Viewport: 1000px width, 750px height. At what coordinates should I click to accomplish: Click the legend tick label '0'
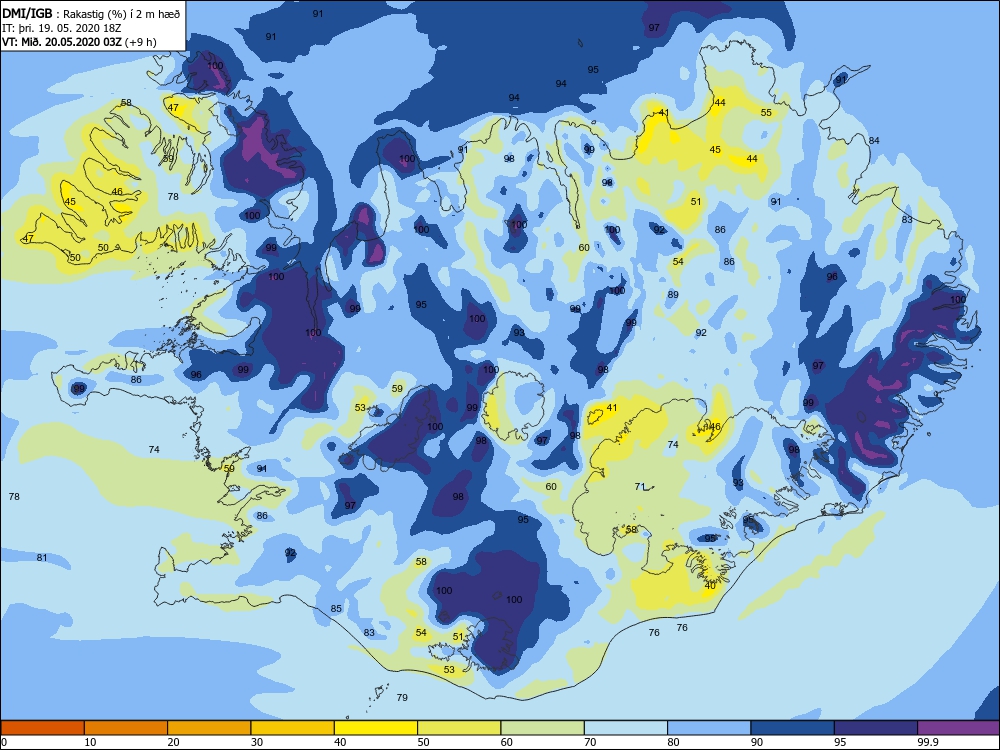coord(4,742)
